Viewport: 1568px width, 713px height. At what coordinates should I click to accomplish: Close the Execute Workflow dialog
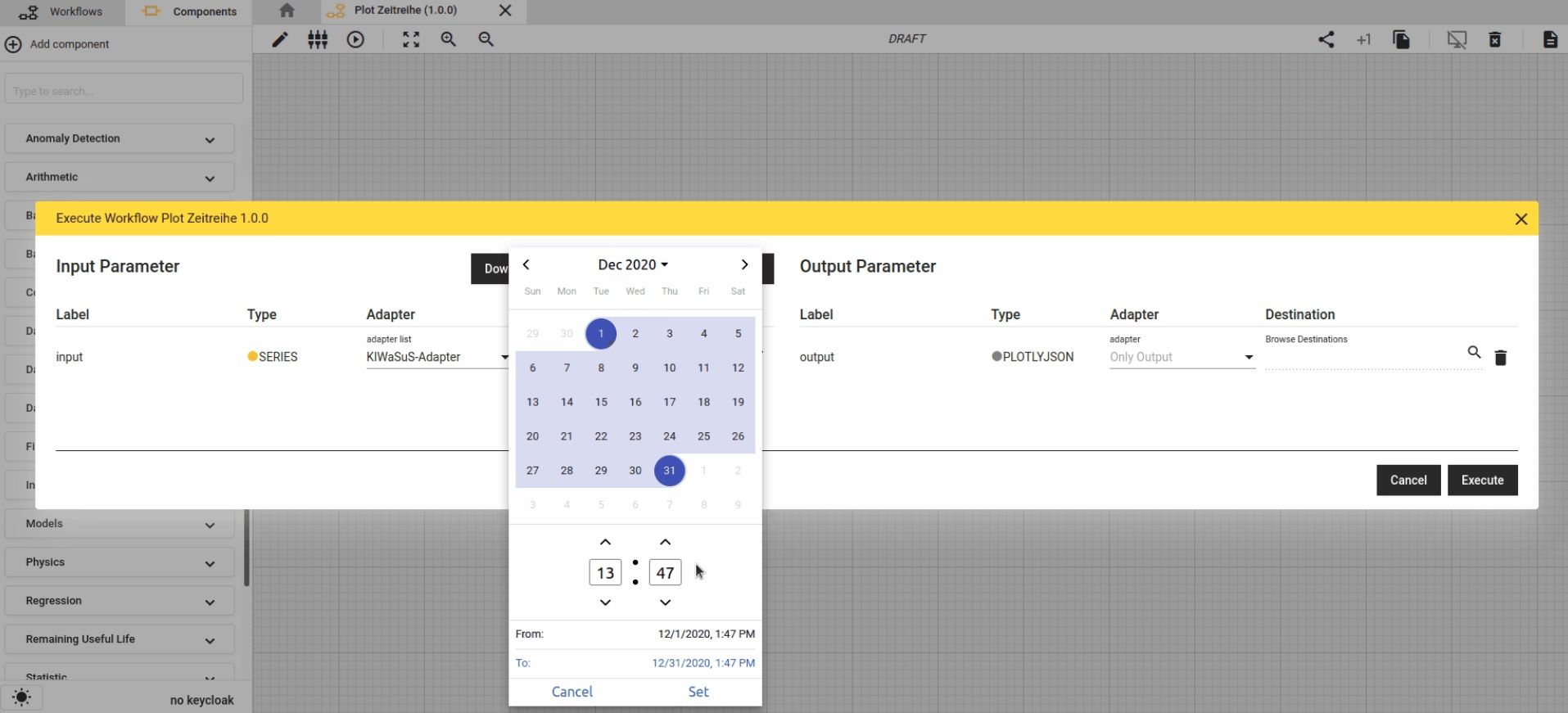pyautogui.click(x=1521, y=219)
